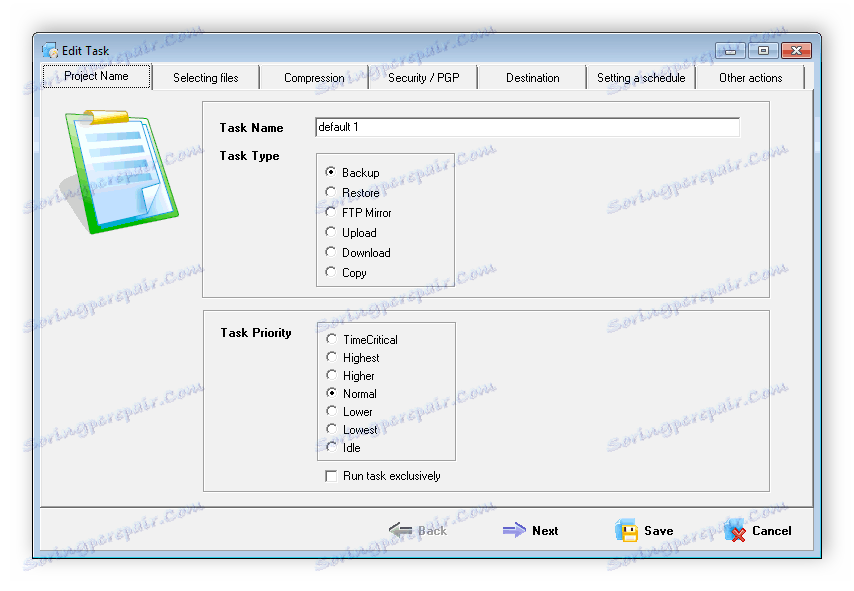Switch to the Destination tab

pyautogui.click(x=532, y=77)
